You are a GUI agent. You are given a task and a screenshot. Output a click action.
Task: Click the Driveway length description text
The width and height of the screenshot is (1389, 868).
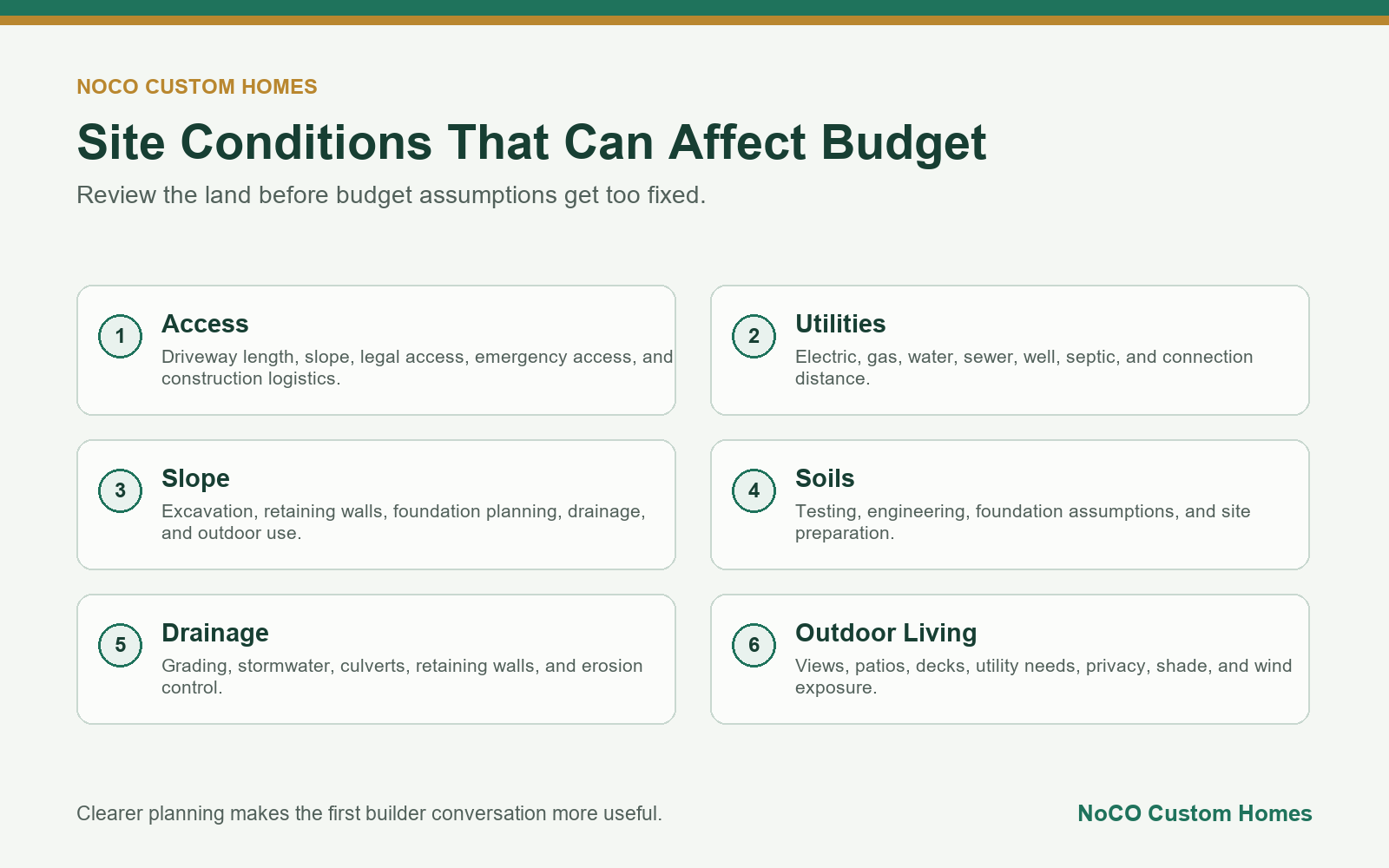click(418, 367)
